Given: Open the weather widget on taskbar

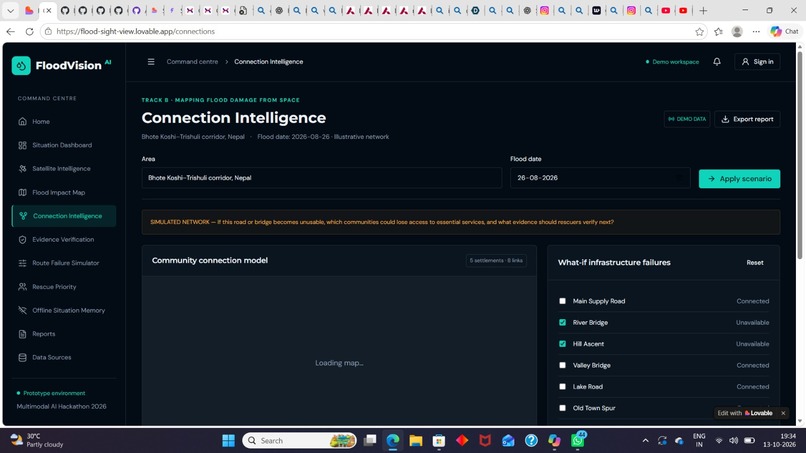Looking at the screenshot, I should (37, 440).
